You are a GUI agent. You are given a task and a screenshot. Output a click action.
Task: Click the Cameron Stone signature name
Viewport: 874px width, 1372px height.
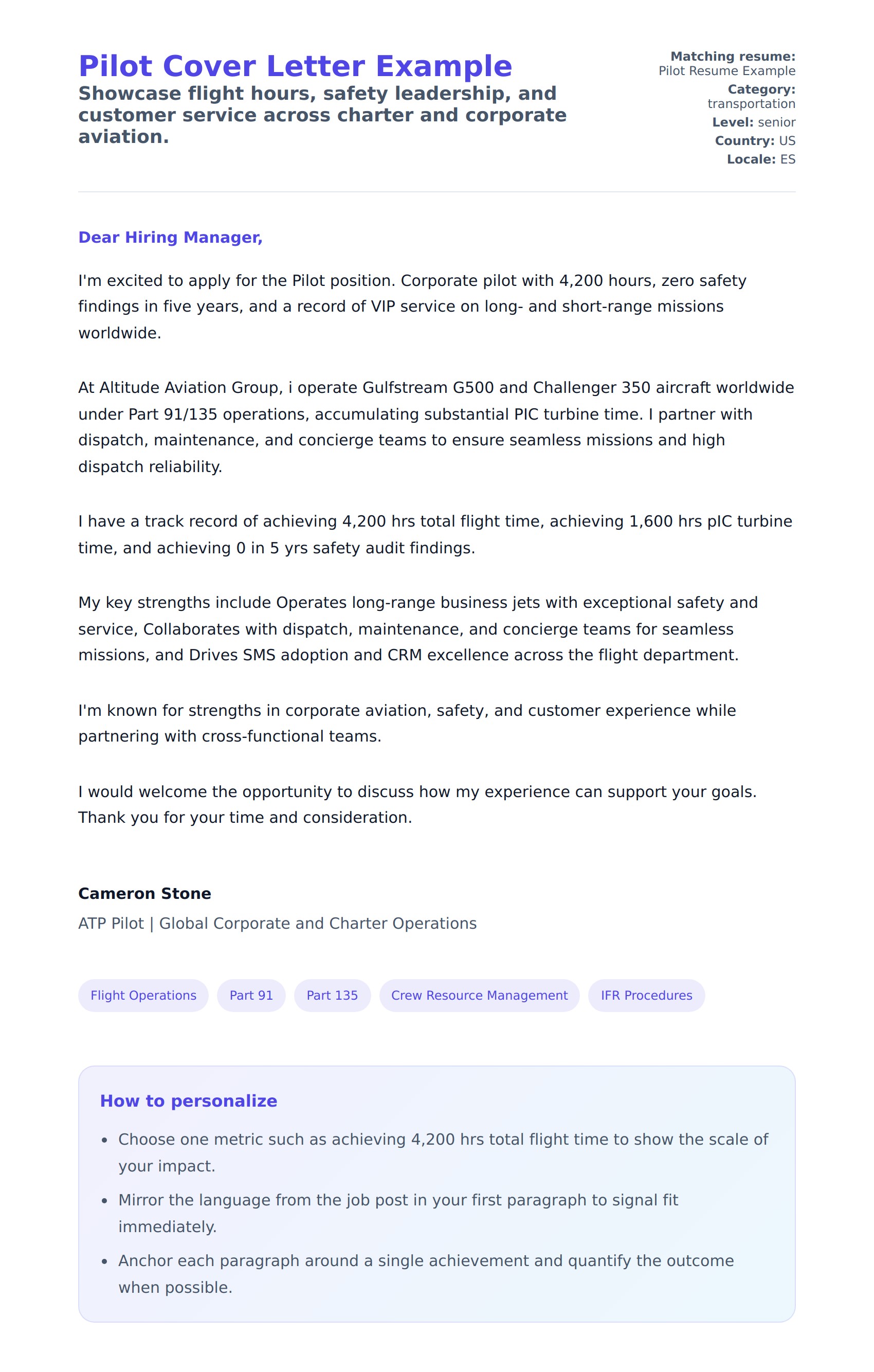[144, 893]
